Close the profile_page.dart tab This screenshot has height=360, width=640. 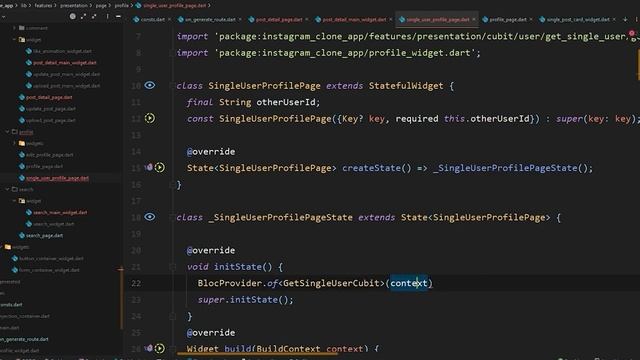pos(531,19)
